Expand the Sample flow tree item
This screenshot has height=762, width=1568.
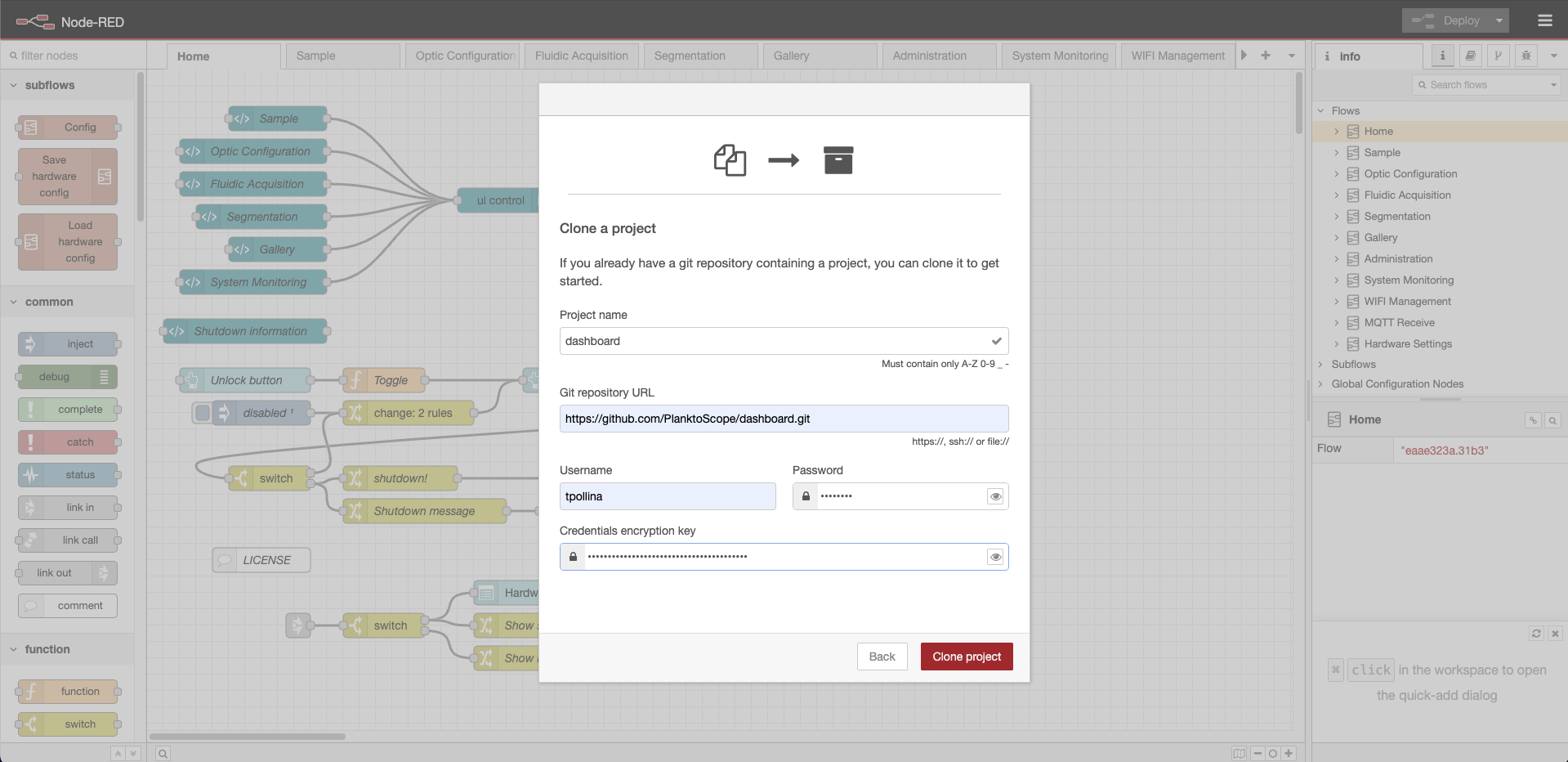tap(1337, 153)
